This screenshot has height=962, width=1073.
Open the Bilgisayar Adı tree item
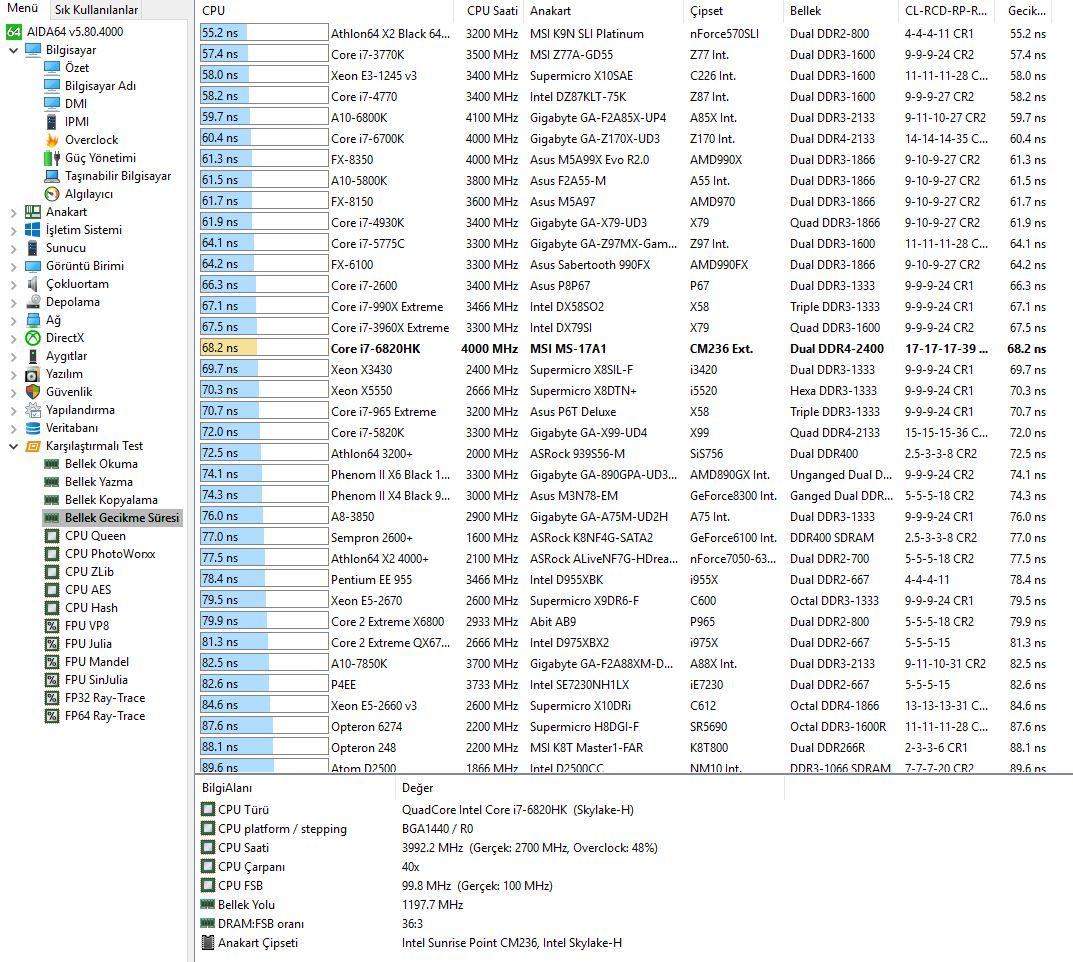point(100,86)
